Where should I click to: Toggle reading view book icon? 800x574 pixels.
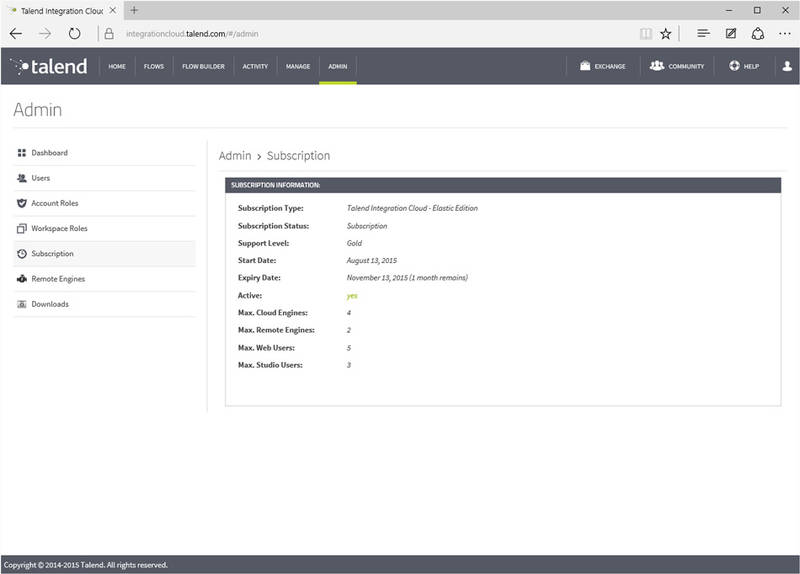[645, 34]
